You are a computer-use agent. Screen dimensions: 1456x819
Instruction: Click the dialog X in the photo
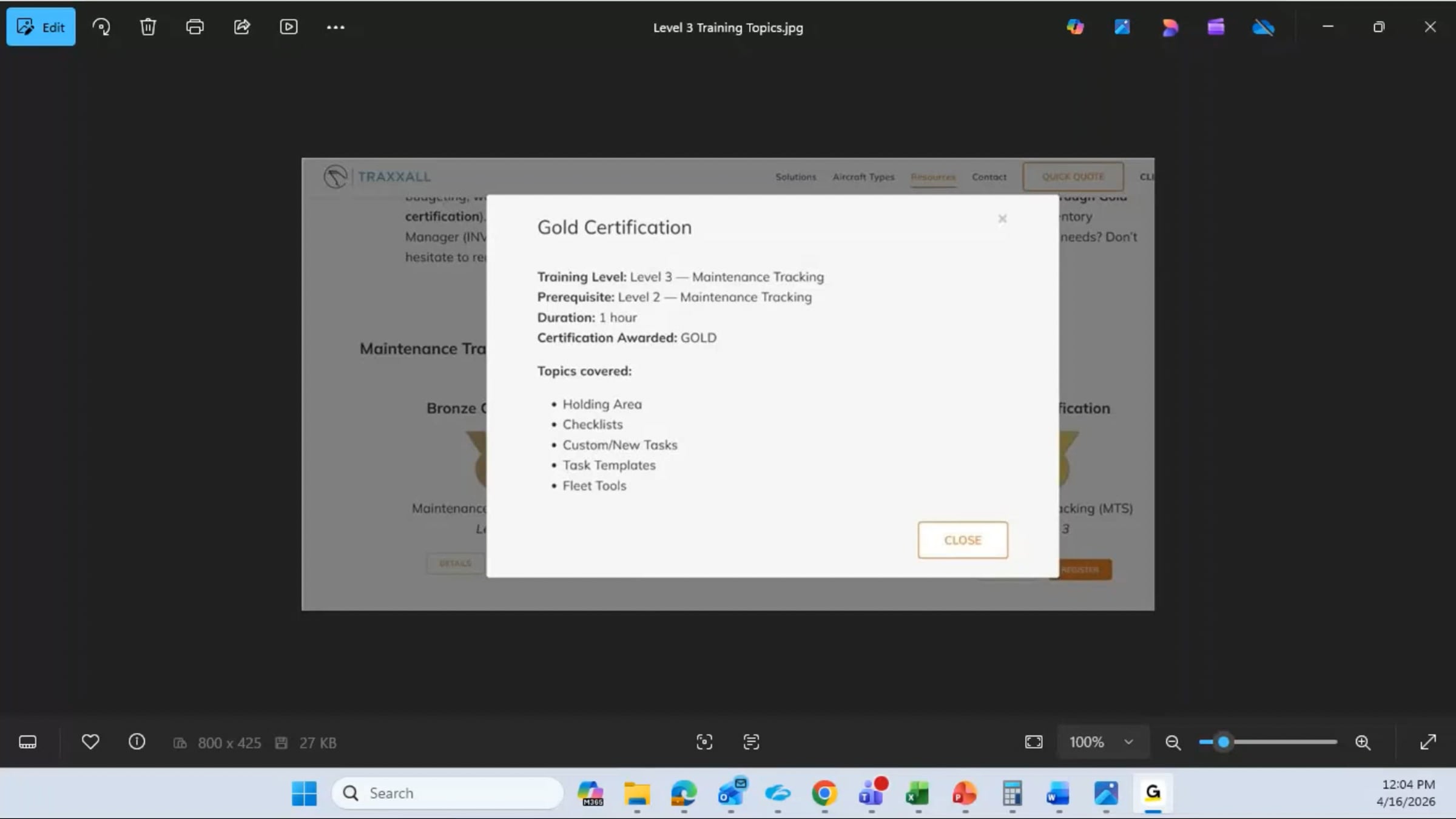tap(1002, 219)
